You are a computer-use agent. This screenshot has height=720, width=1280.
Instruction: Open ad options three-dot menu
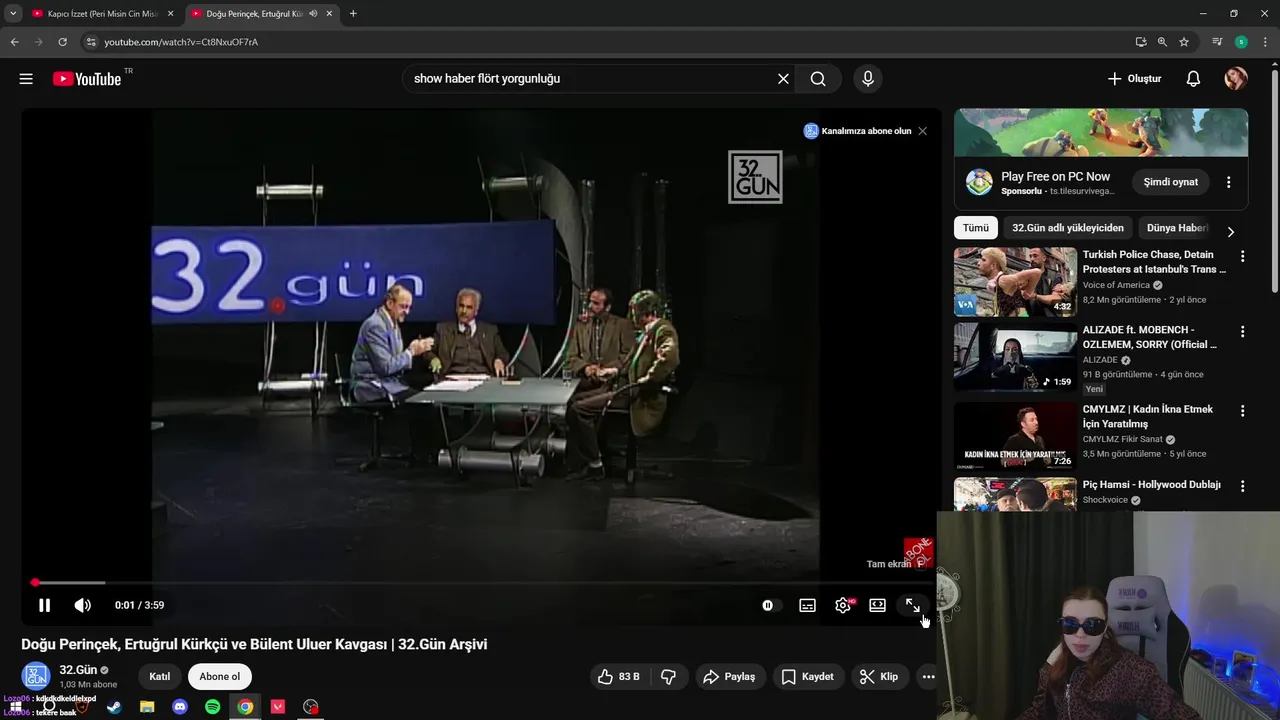click(x=1229, y=182)
